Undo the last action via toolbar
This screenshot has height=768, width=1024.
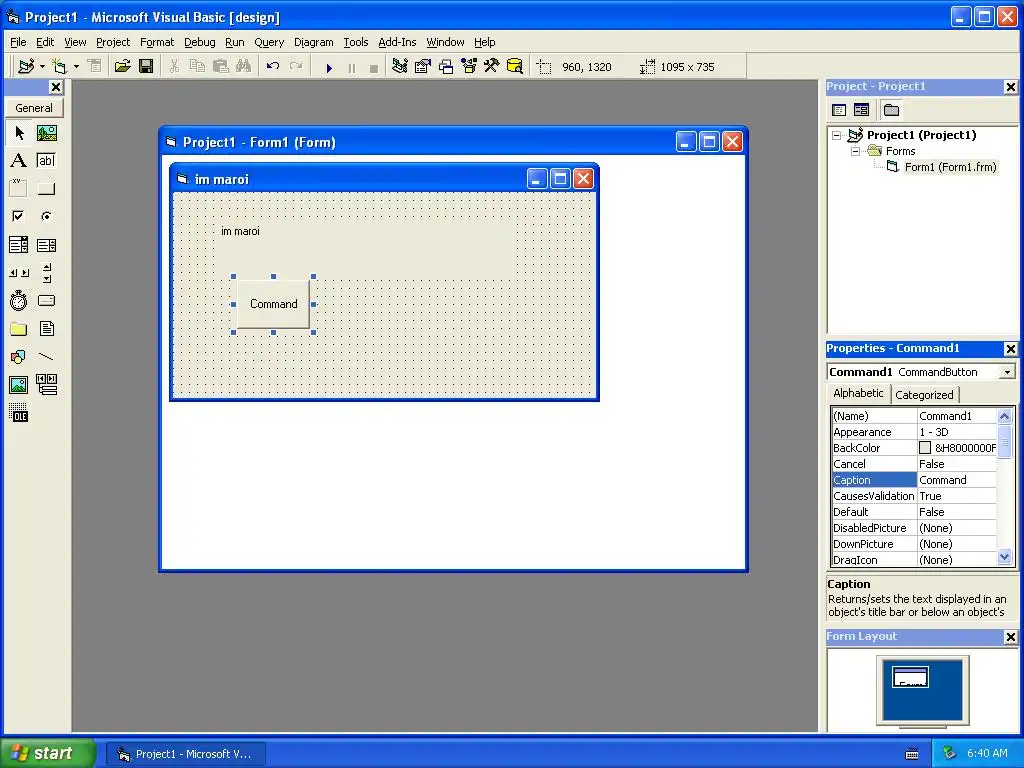[273, 67]
